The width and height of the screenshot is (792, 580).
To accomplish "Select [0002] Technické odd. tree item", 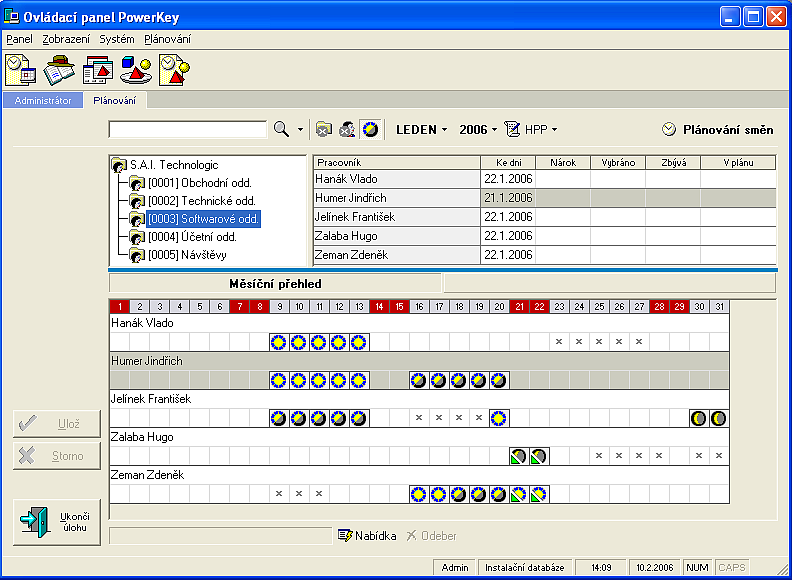I will tap(202, 201).
